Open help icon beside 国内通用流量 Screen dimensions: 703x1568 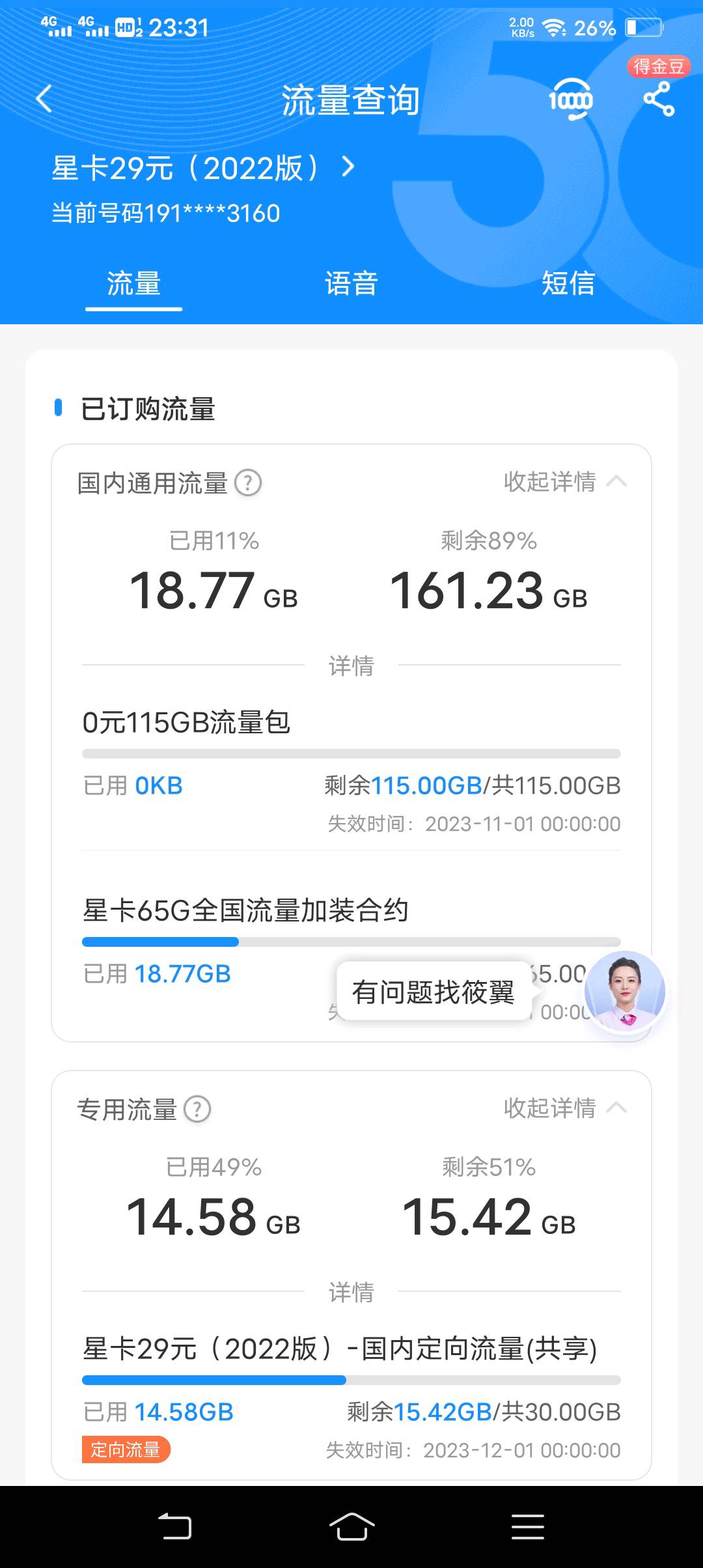click(x=248, y=483)
